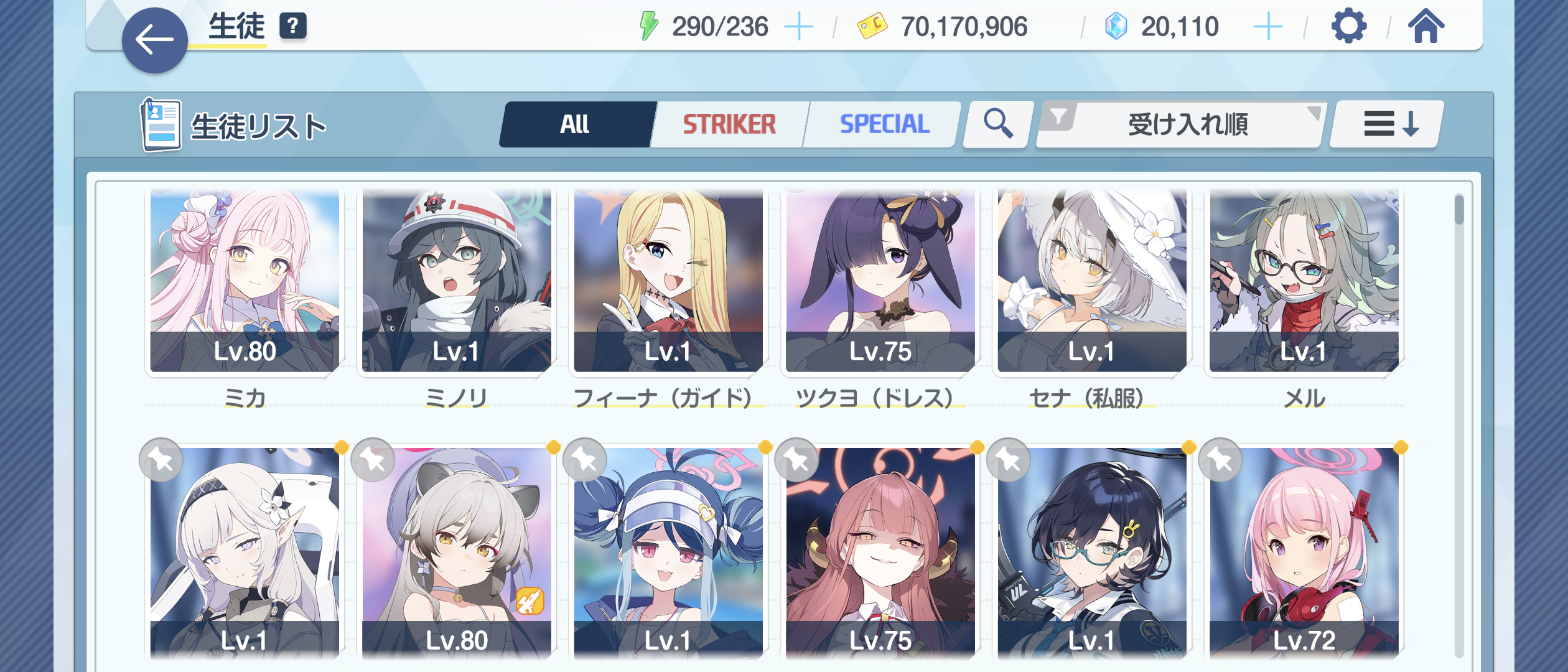
Task: Select the STRIKER tab
Action: click(729, 124)
